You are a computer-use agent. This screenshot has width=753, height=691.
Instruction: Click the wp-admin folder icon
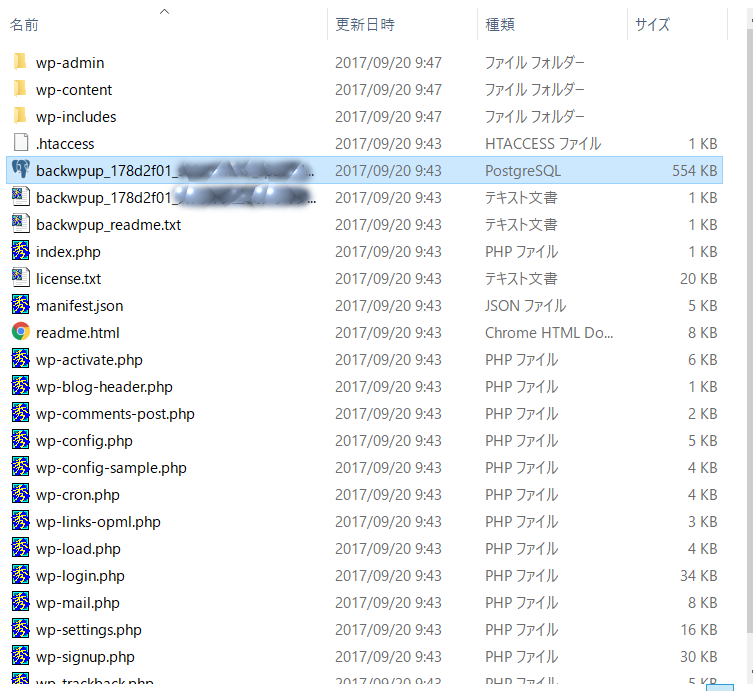(21, 63)
